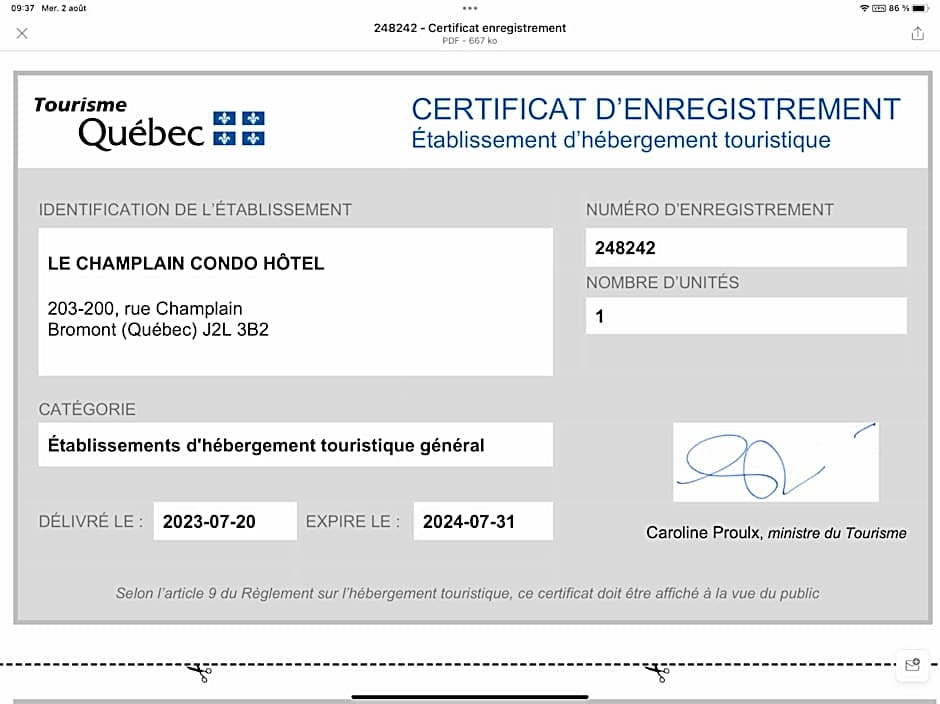
Task: Select the 'Expire le' date 2024-07-31
Action: (x=483, y=521)
